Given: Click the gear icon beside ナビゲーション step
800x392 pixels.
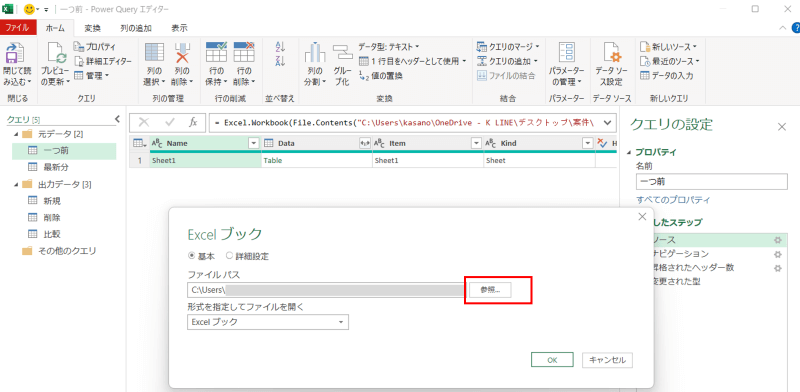Looking at the screenshot, I should click(x=778, y=254).
